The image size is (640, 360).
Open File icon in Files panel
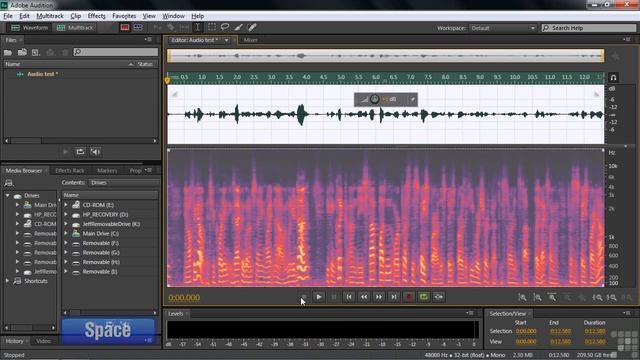[x=8, y=52]
